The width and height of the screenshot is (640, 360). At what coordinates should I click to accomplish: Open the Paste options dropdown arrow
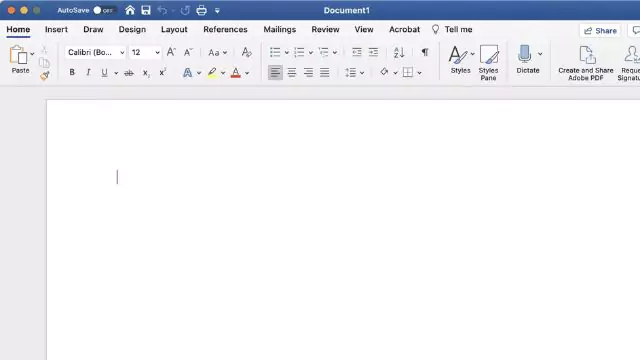pyautogui.click(x=32, y=53)
